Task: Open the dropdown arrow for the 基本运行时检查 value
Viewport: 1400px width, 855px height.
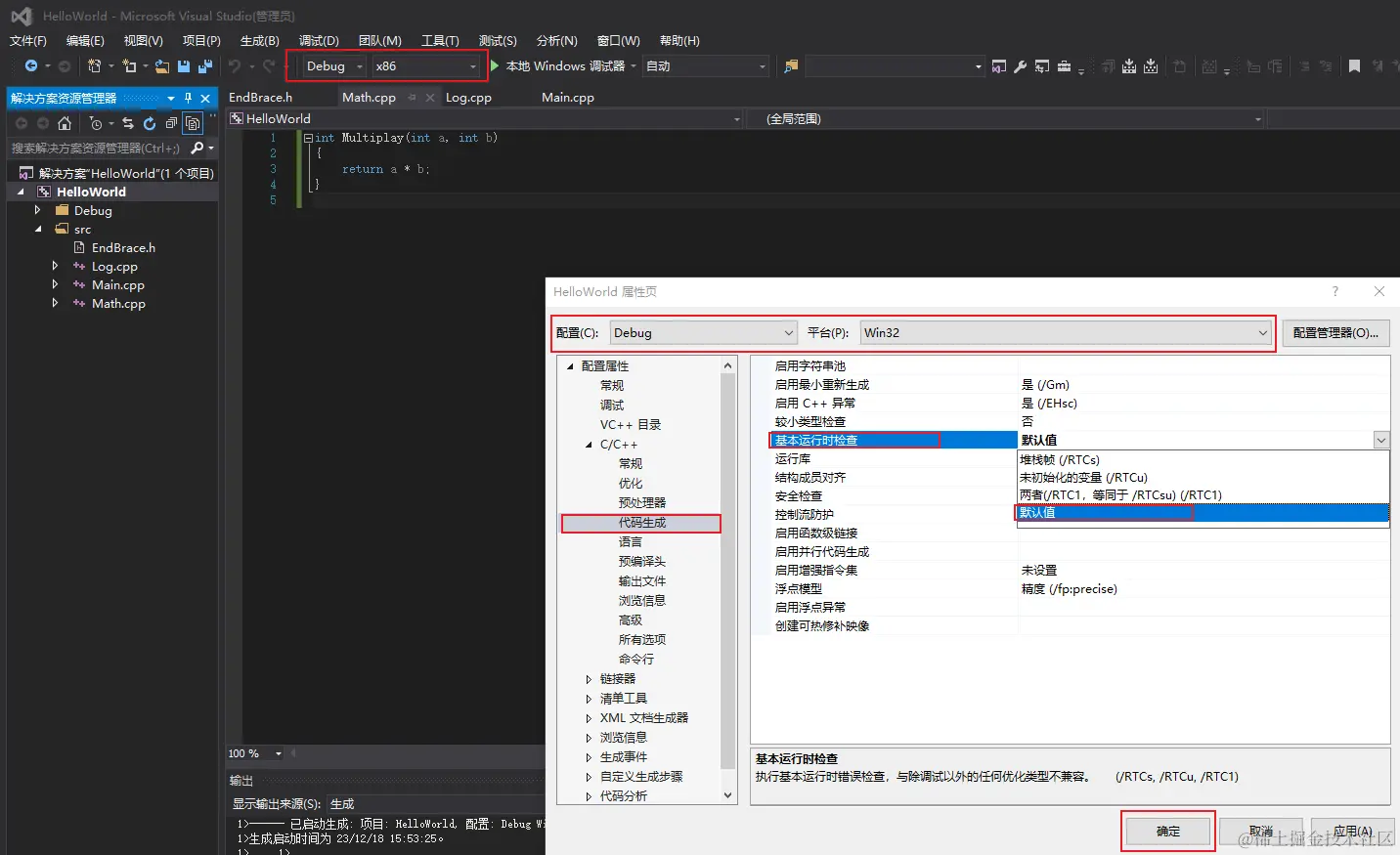Action: [1381, 440]
